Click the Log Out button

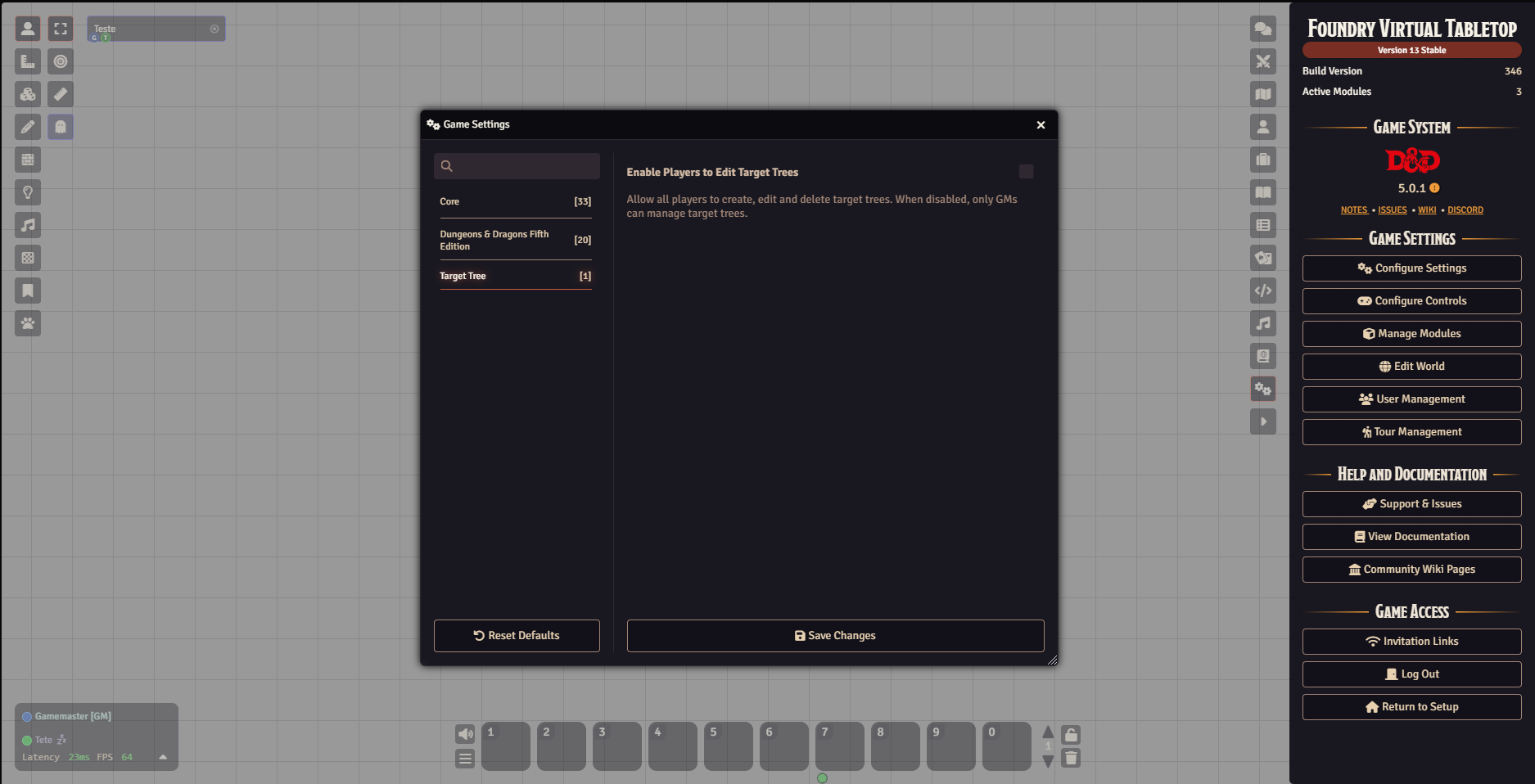click(x=1411, y=674)
